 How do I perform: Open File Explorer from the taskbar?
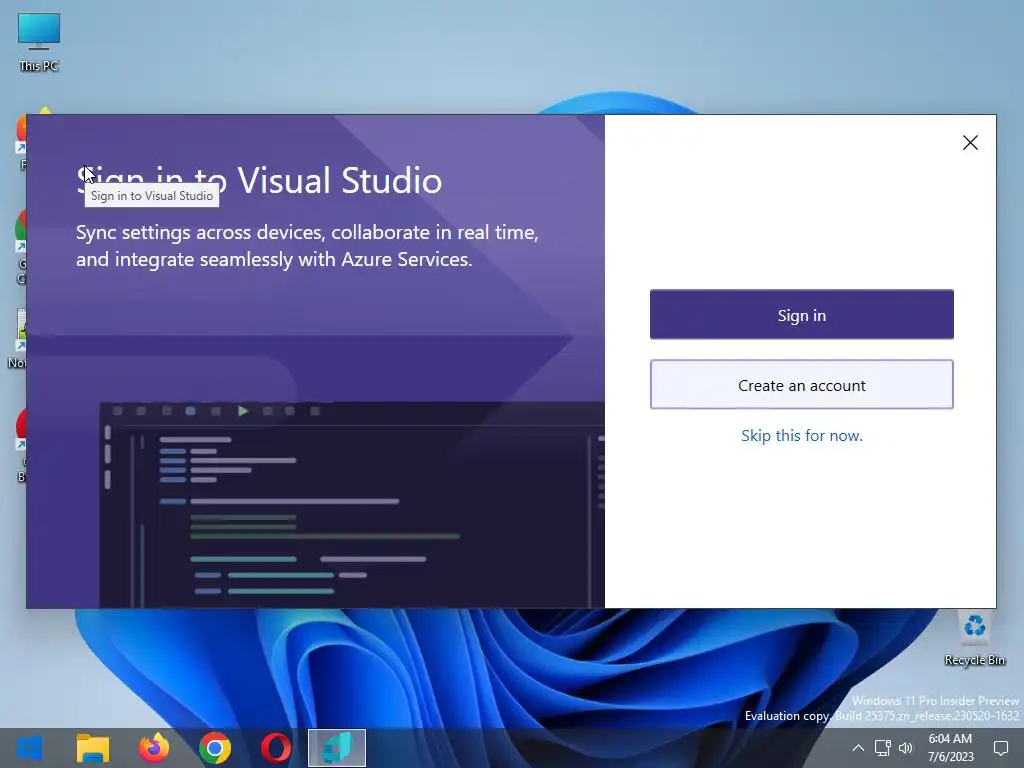93,748
